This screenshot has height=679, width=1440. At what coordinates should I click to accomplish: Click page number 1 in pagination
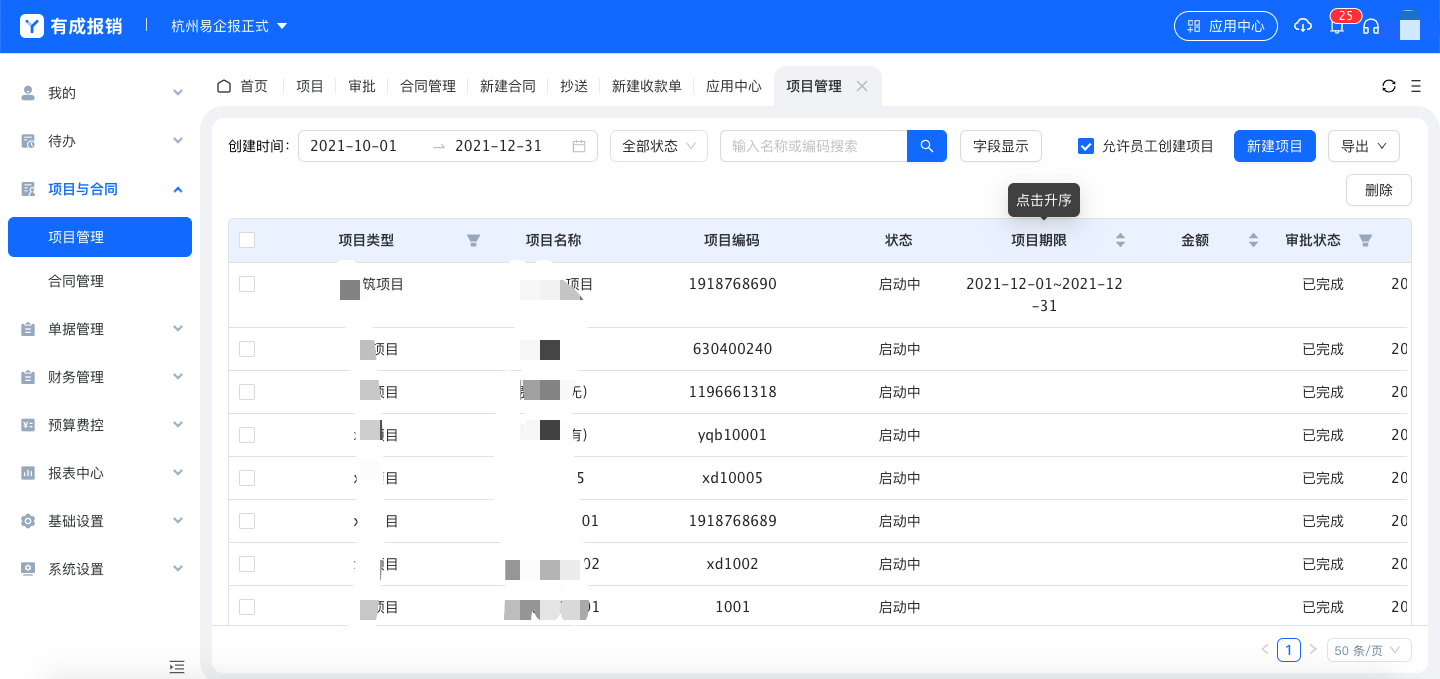[1289, 650]
